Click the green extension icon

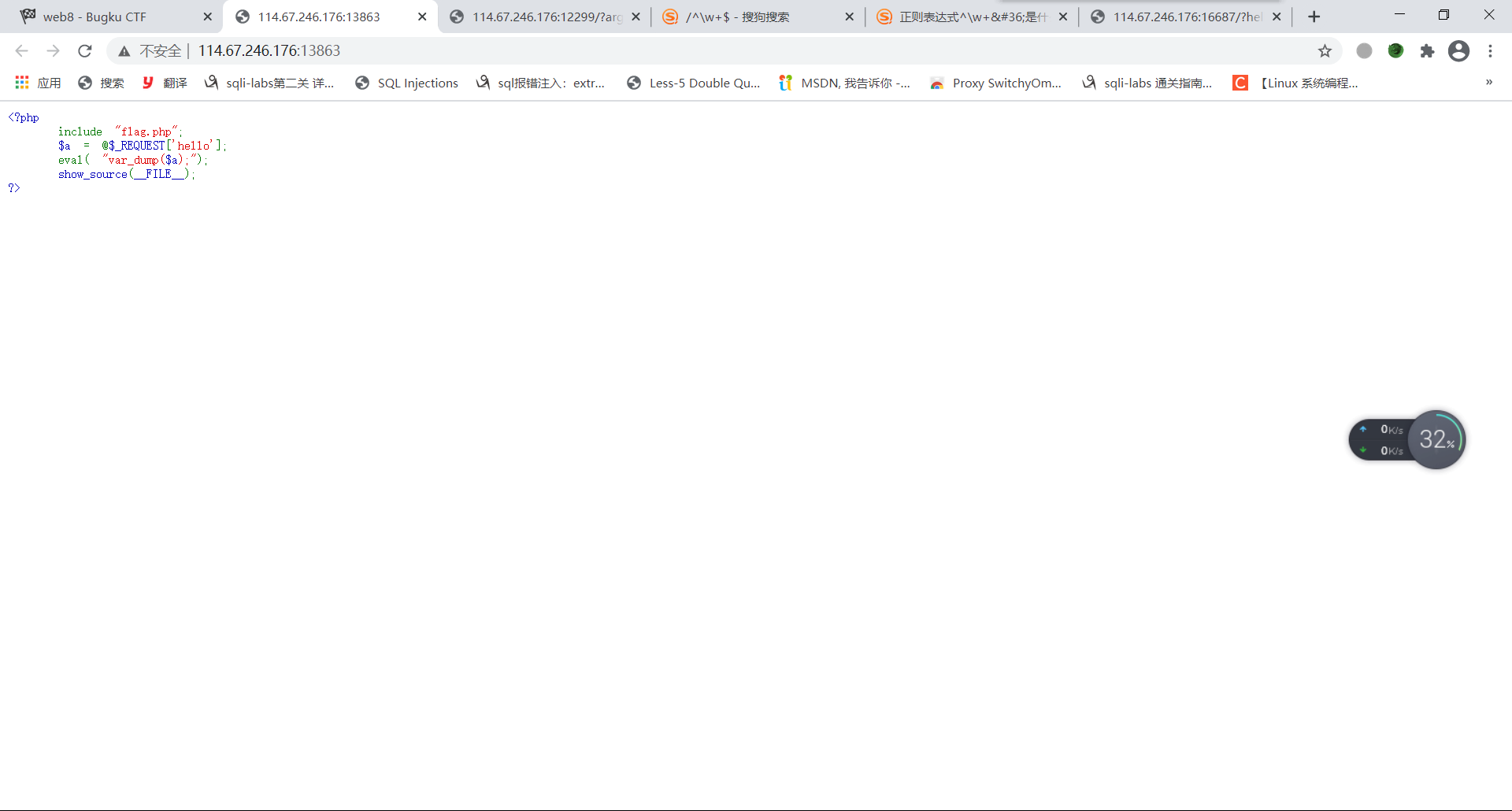point(1395,51)
